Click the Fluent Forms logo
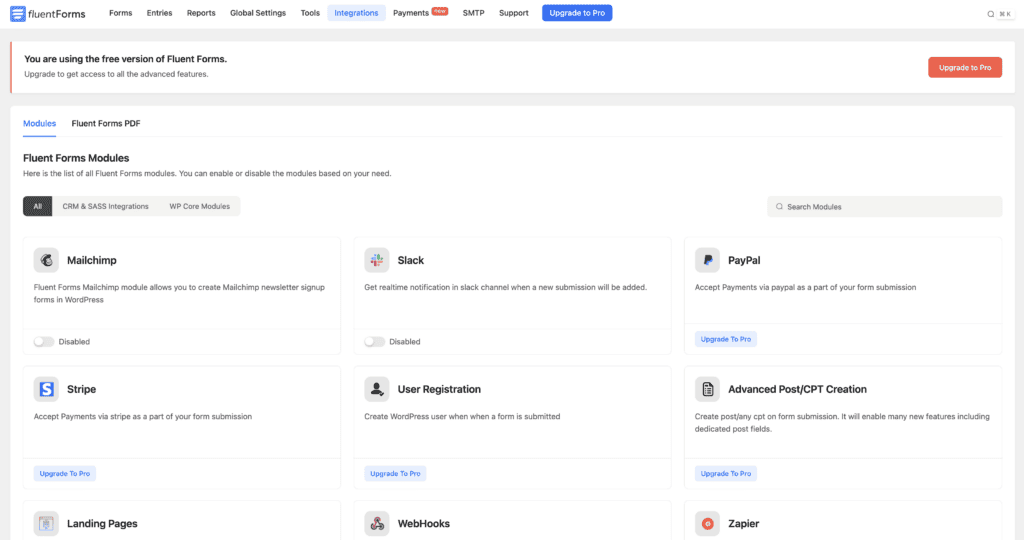The width and height of the screenshot is (1024, 540). coord(48,14)
